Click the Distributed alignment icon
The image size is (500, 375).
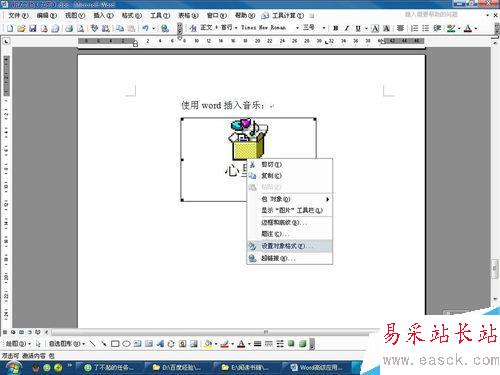(x=400, y=28)
